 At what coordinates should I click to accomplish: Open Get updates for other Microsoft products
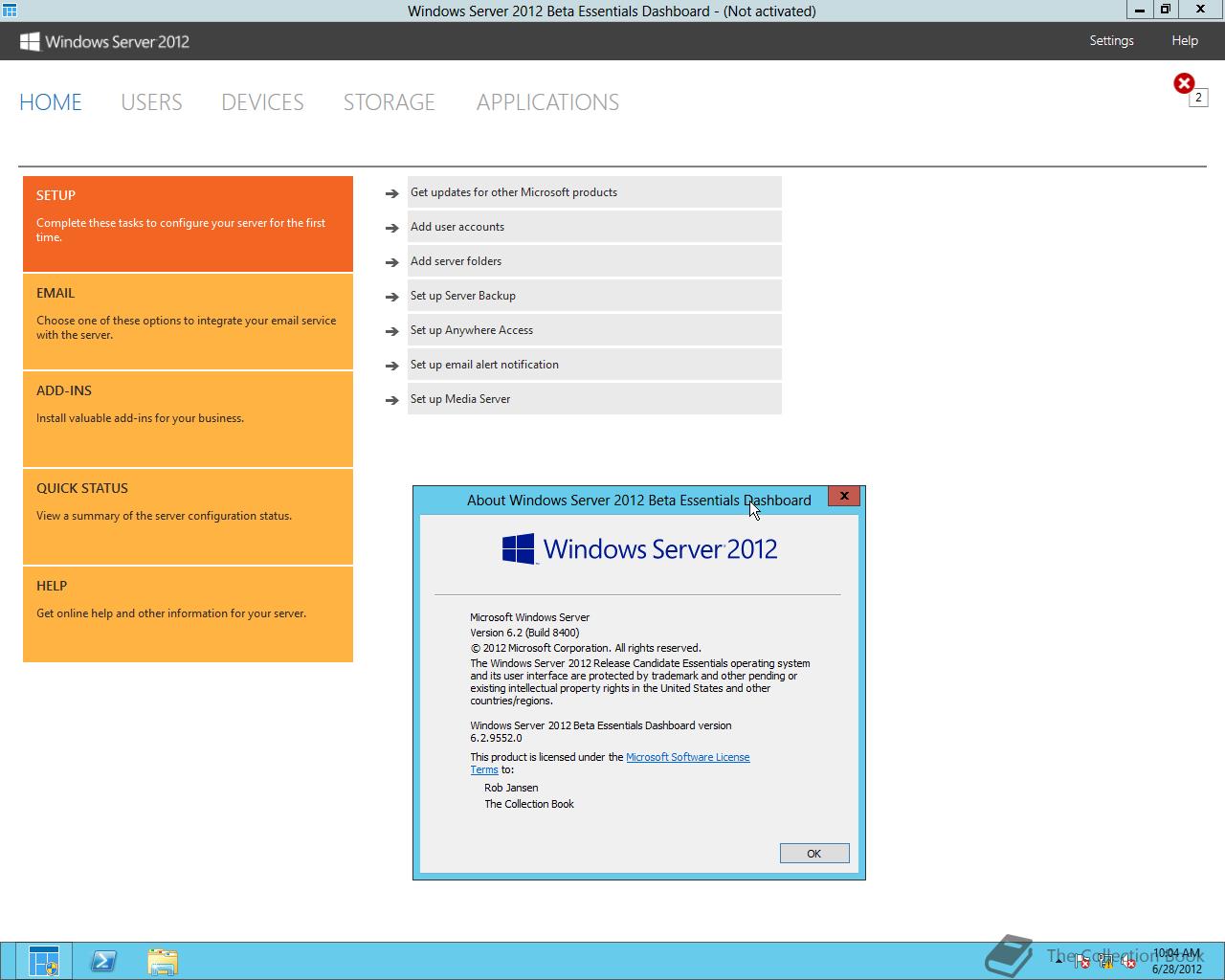click(594, 192)
